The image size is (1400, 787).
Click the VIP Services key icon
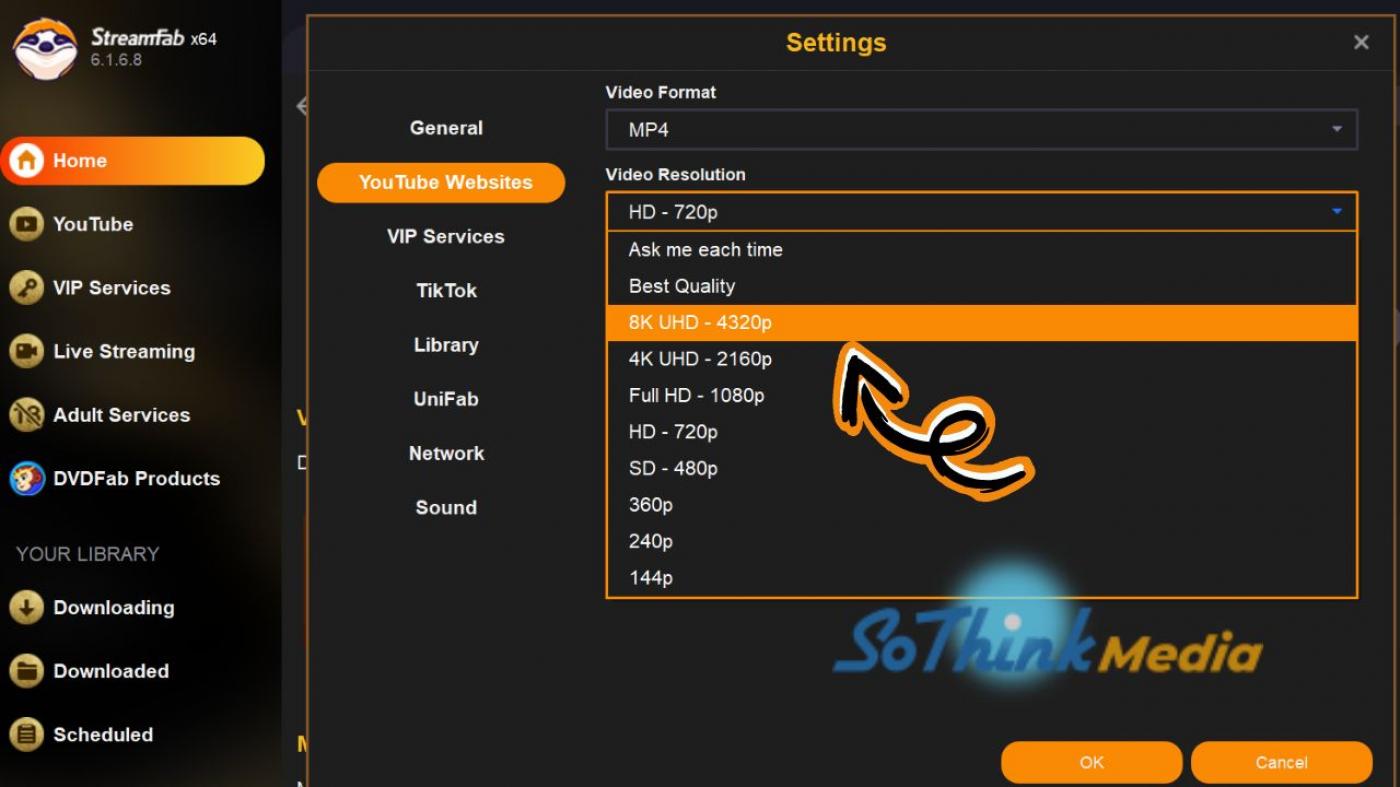(x=28, y=288)
